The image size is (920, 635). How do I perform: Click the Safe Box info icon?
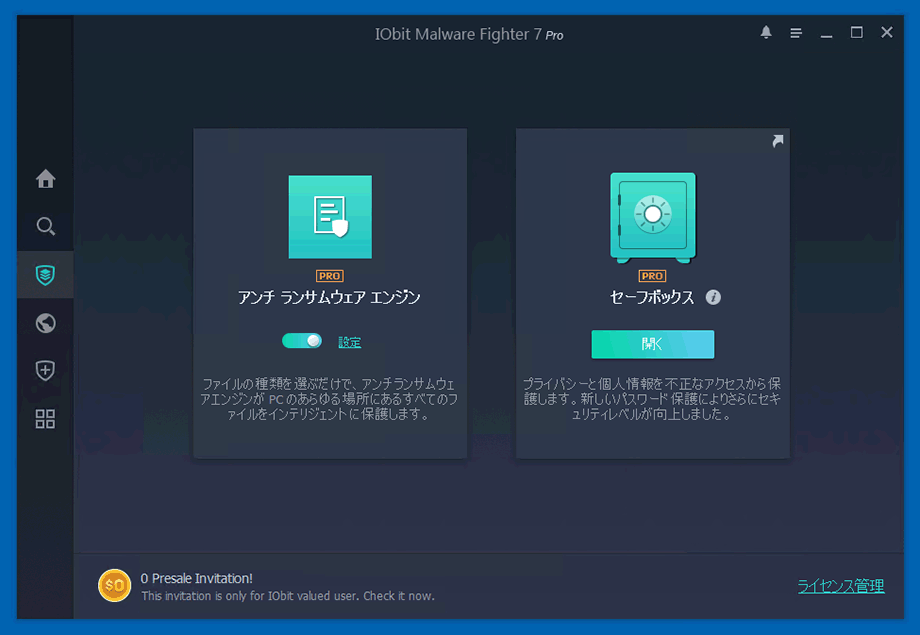point(713,298)
